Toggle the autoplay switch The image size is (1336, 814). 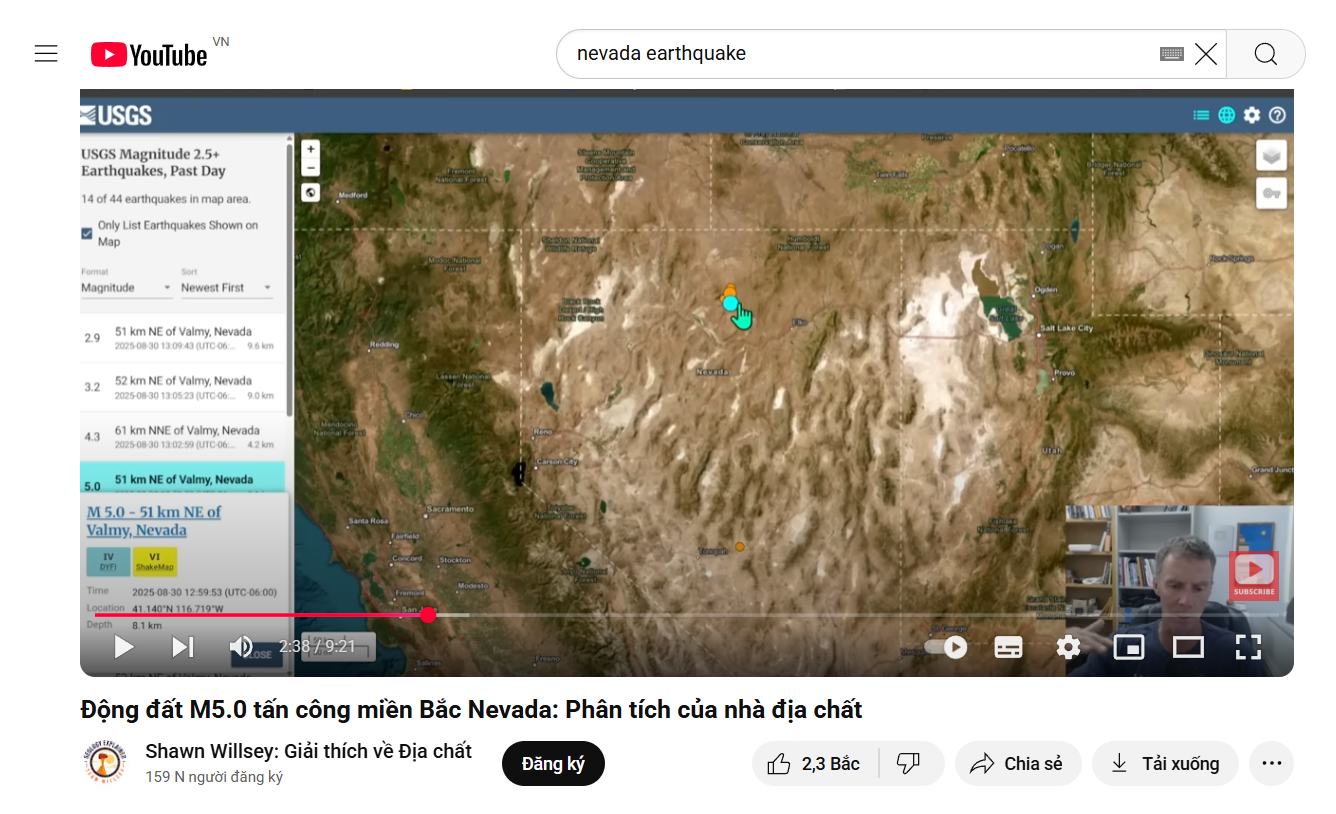946,647
